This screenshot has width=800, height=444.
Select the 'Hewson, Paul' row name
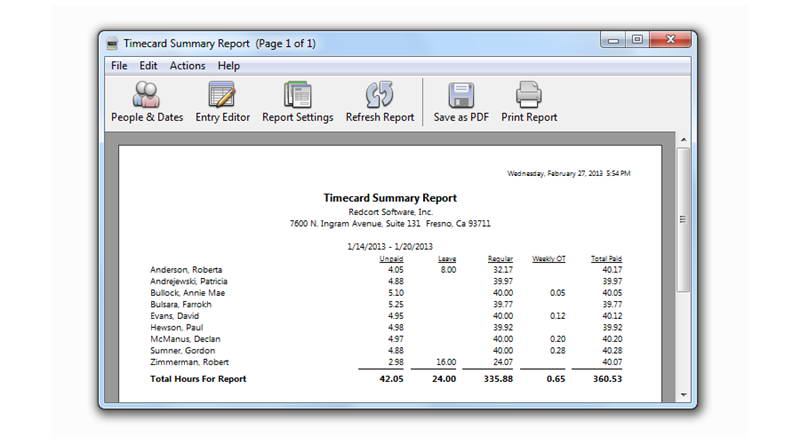tap(177, 328)
